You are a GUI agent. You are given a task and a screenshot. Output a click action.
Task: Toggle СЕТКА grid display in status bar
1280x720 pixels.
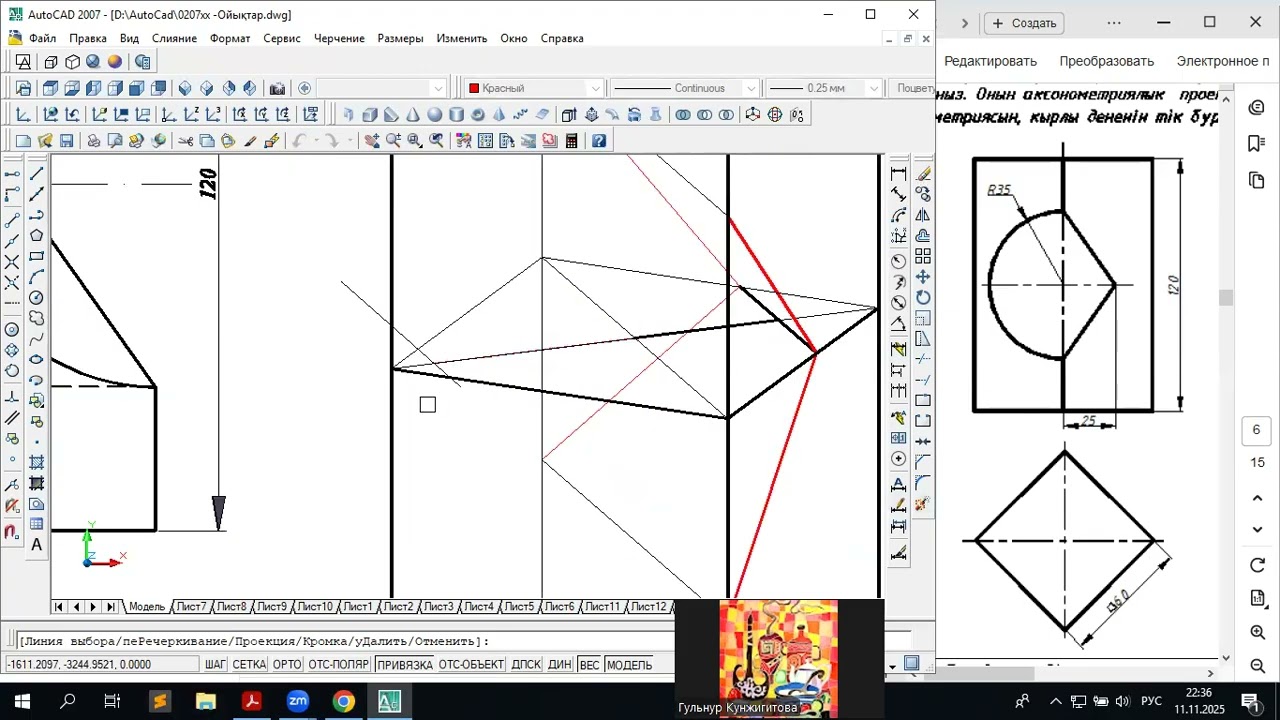point(249,665)
